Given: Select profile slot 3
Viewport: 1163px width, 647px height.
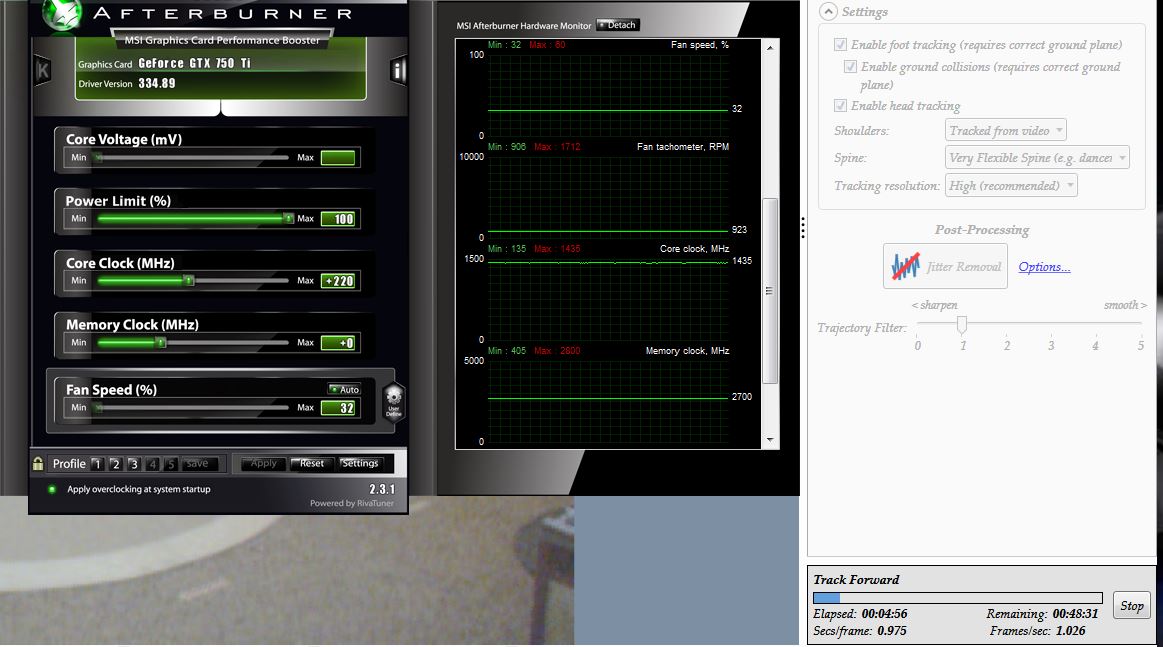Looking at the screenshot, I should pyautogui.click(x=134, y=464).
